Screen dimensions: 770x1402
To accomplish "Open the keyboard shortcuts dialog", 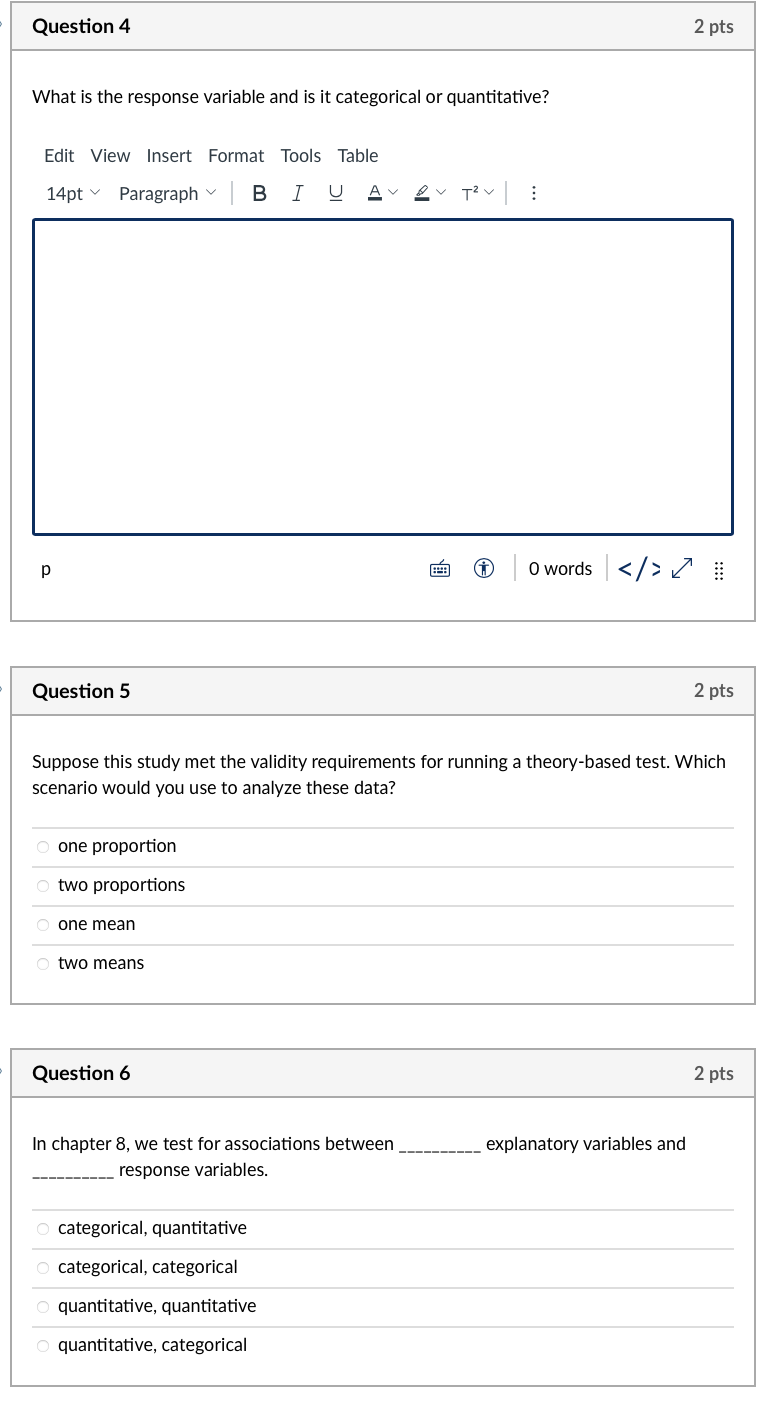I will [439, 568].
